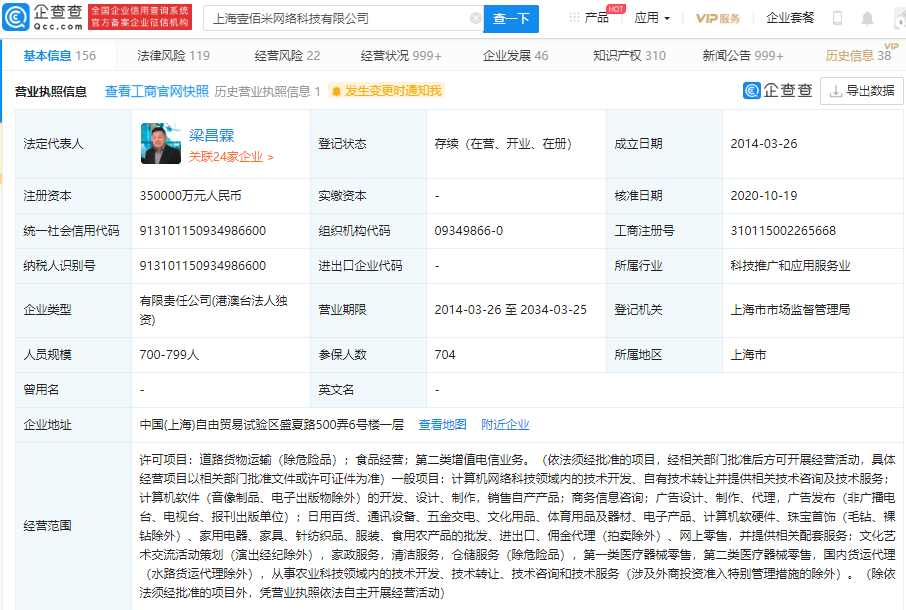Select founding date 2014-03-26
Screen dimensions: 906x610
(764, 144)
